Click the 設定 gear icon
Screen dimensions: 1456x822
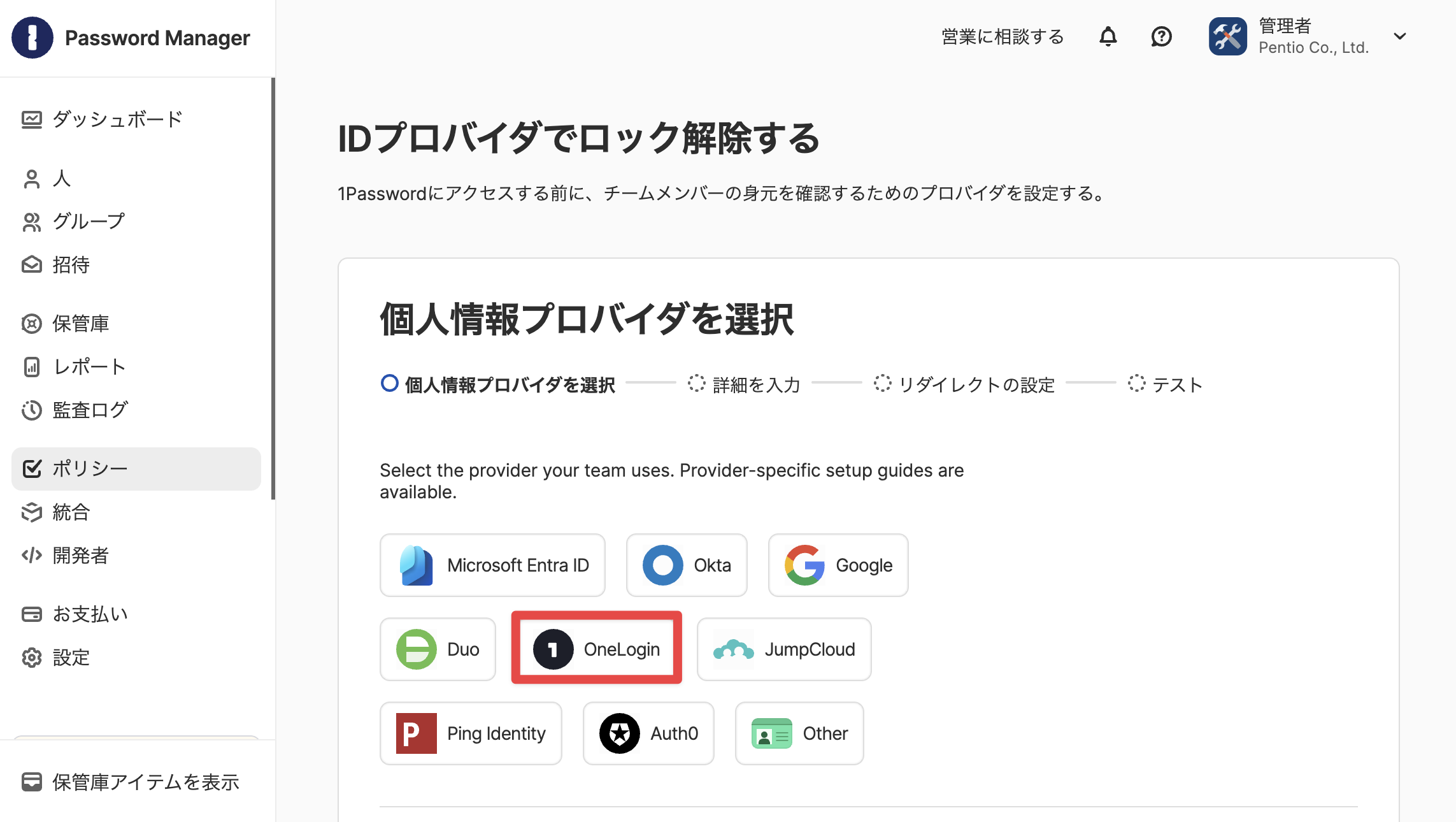(32, 658)
